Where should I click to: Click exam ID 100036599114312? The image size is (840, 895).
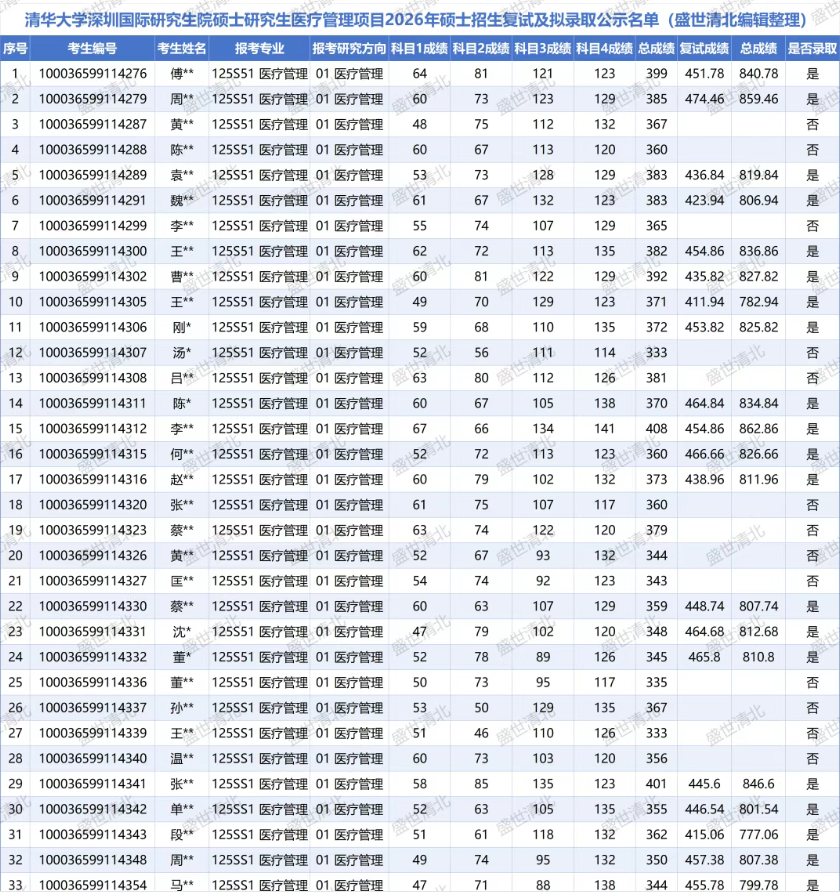[93, 428]
